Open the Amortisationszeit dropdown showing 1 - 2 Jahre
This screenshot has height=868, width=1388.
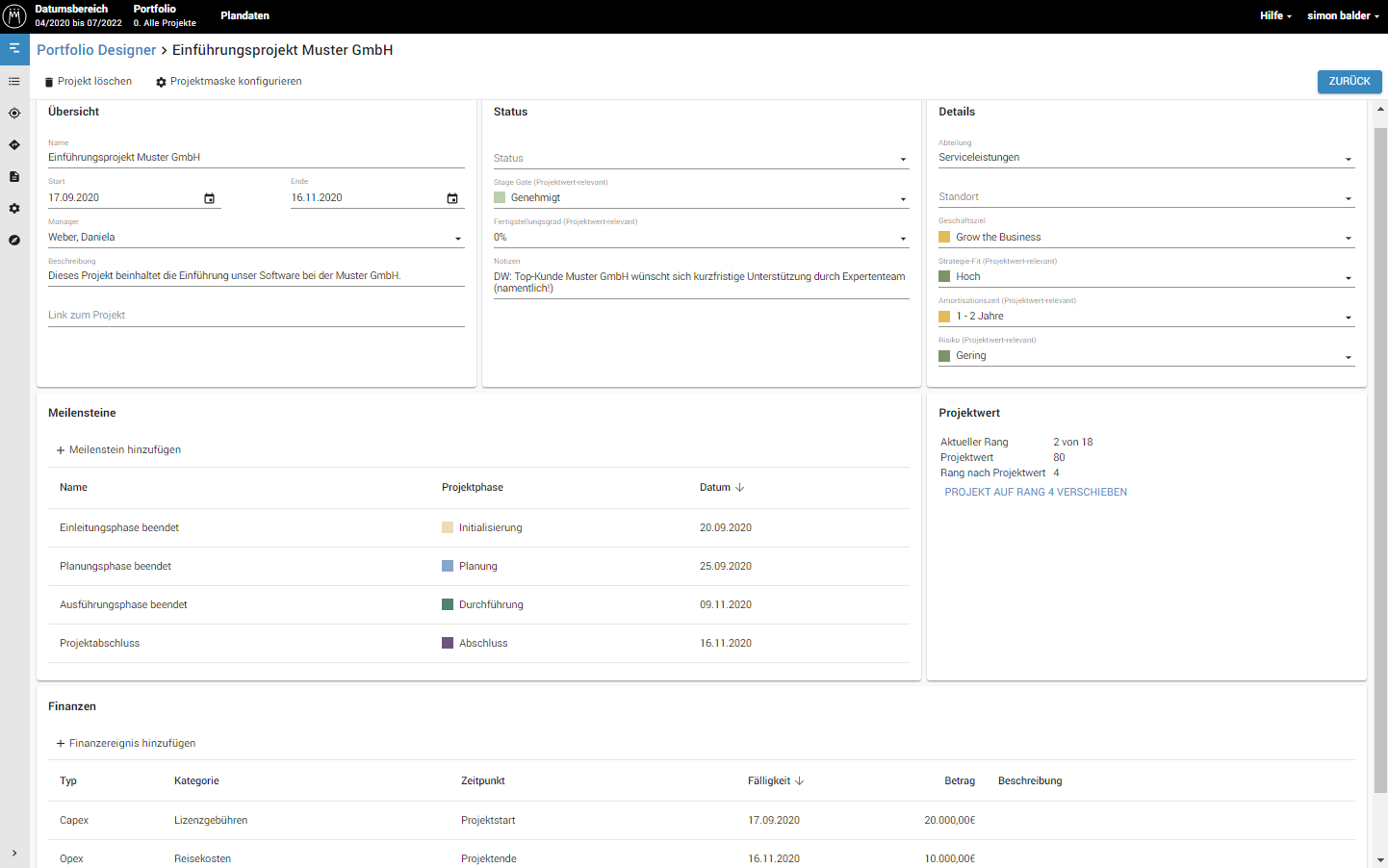(x=1146, y=317)
